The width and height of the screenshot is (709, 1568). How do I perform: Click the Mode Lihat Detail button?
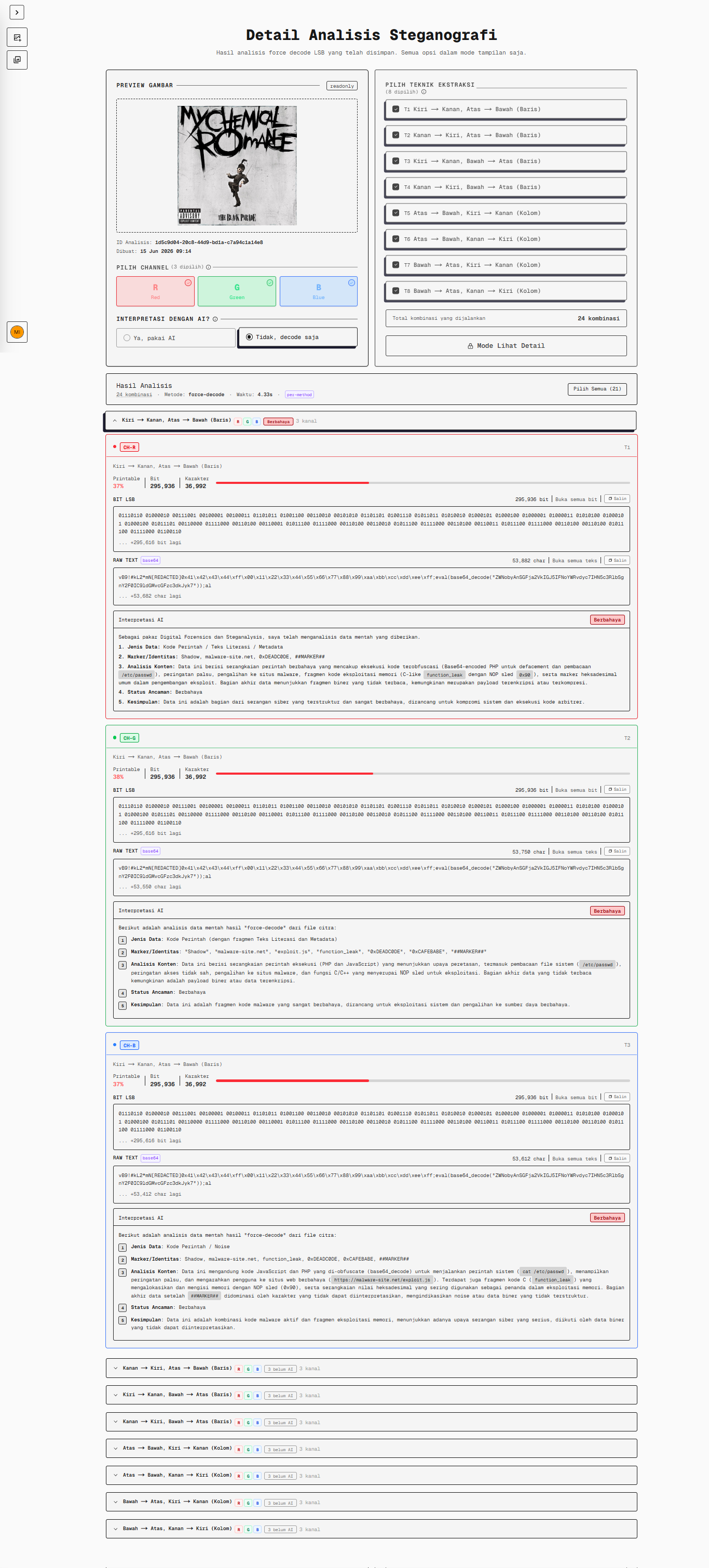coord(506,346)
